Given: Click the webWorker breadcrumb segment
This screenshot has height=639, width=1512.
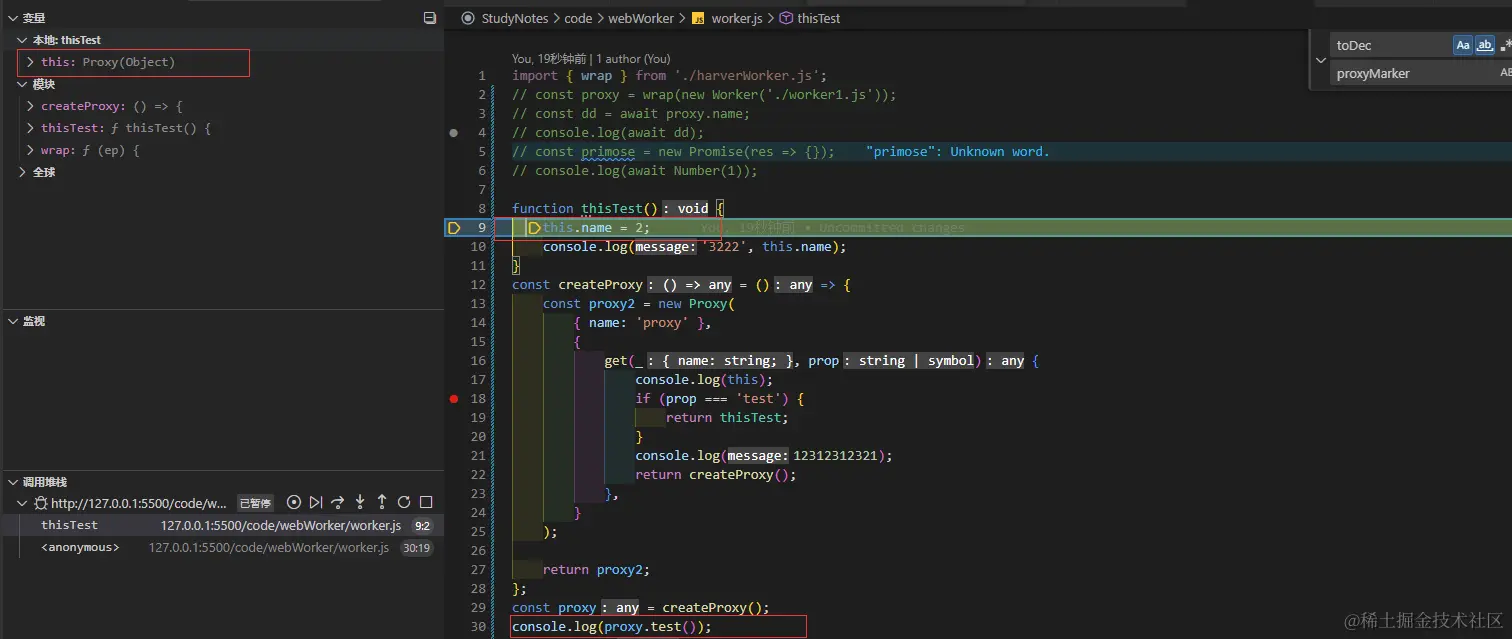Looking at the screenshot, I should coord(641,18).
